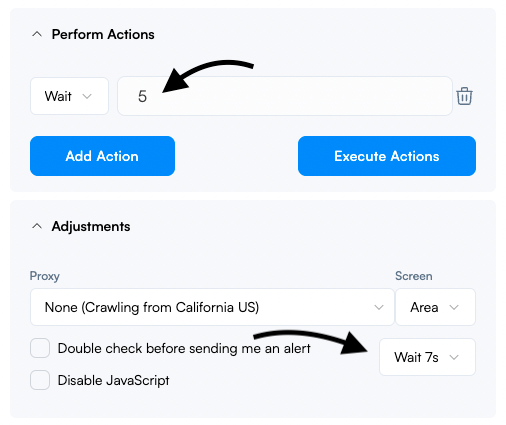Screen dimensions: 506x425
Task: Open the Wait 7s delay dropdown
Action: pyautogui.click(x=427, y=357)
